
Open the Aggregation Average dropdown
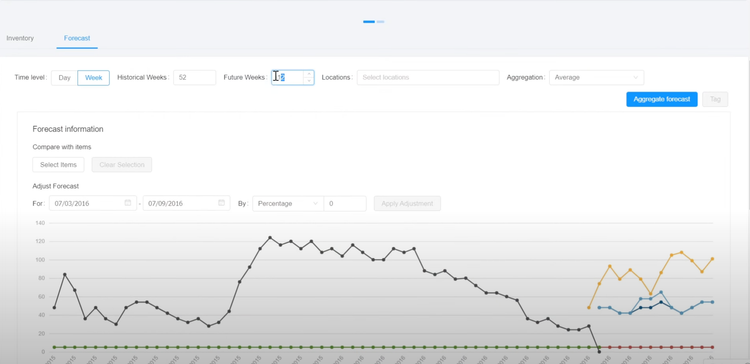(x=596, y=77)
